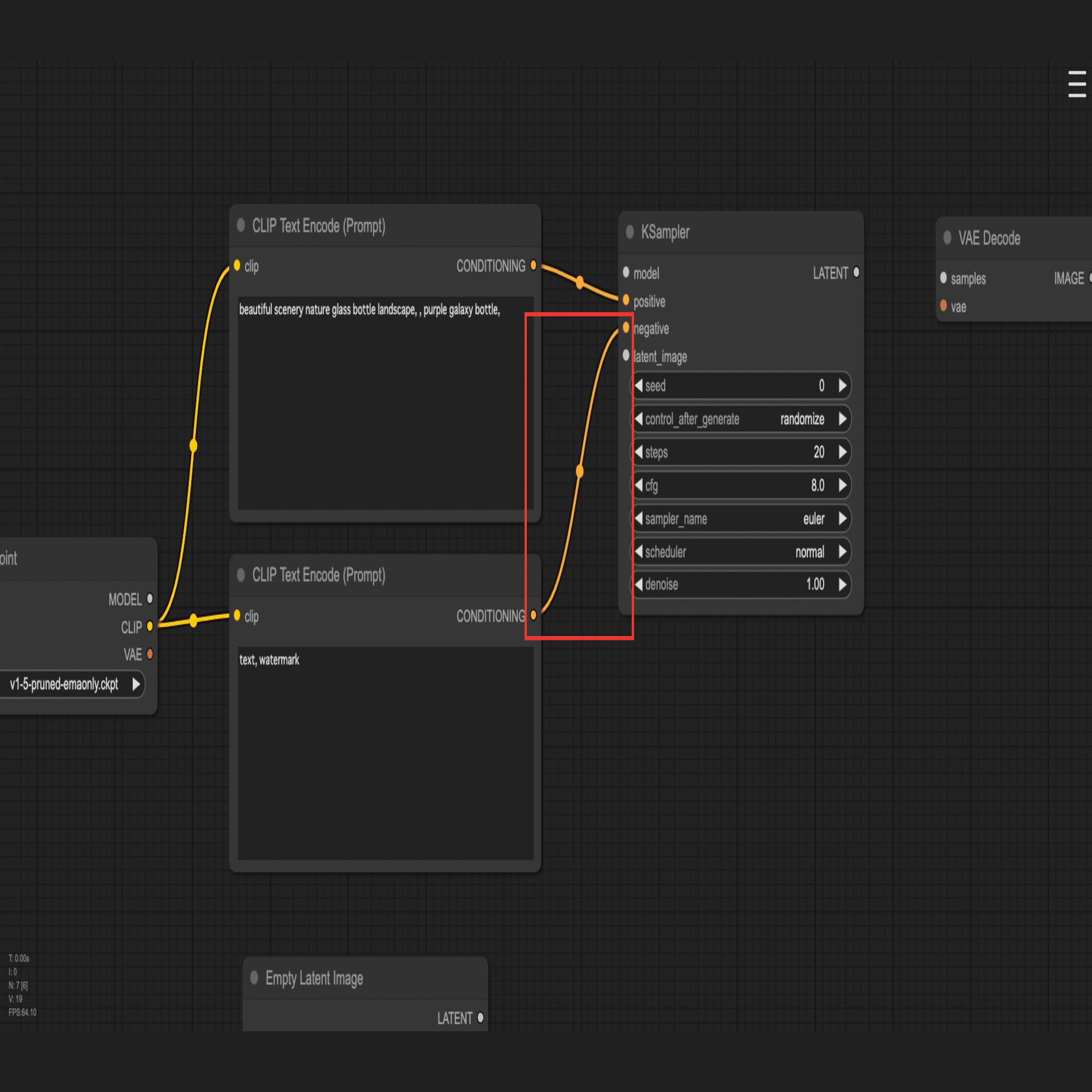Toggle the KSampler node collapse dot
1092x1092 pixels.
click(x=630, y=232)
